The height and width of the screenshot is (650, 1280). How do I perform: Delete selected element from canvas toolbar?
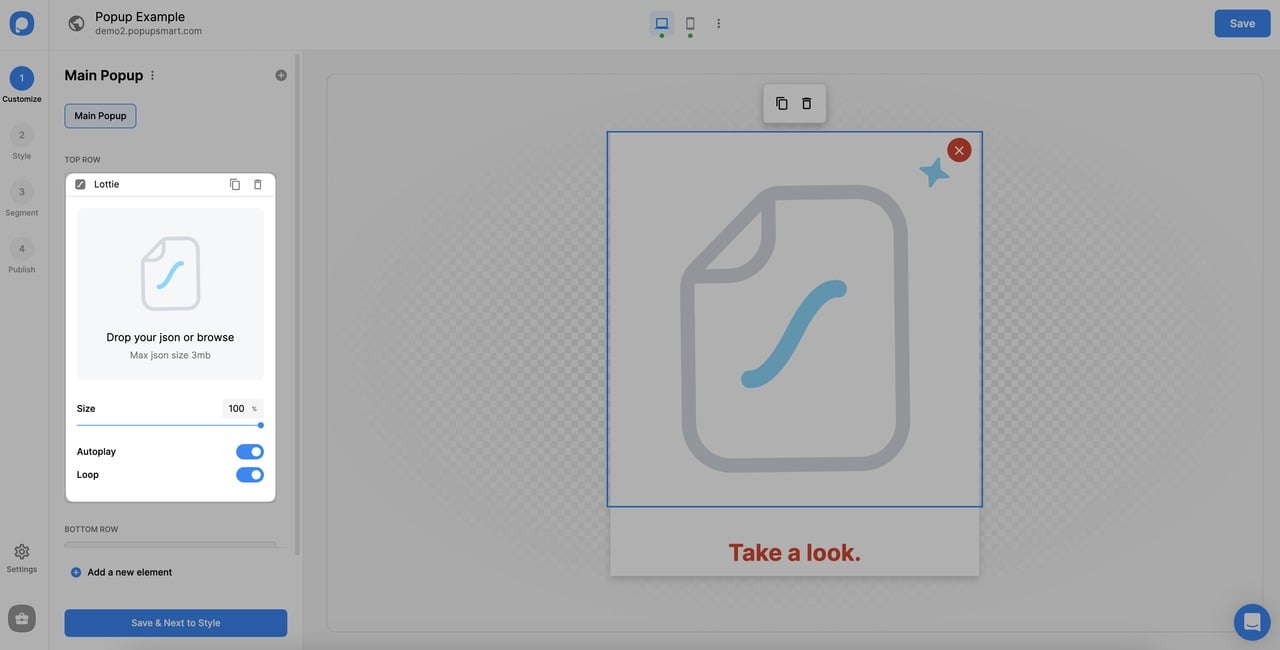pos(807,103)
